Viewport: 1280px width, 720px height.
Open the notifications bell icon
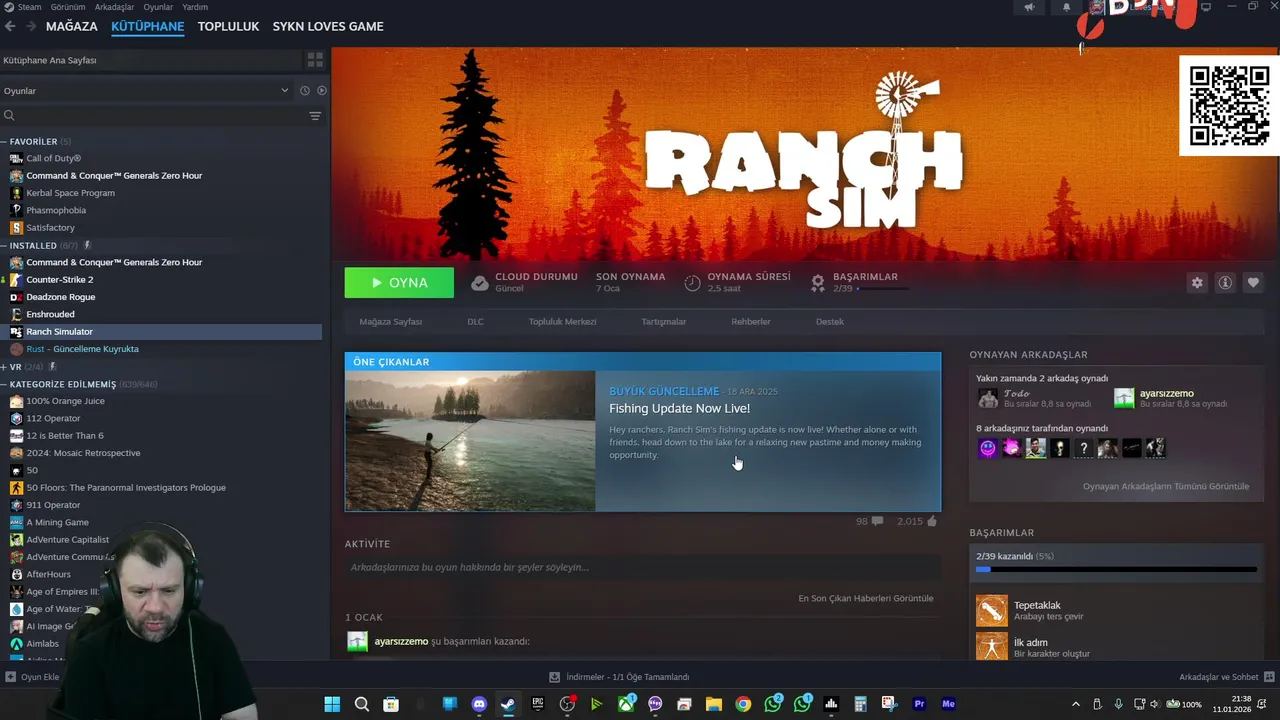pyautogui.click(x=1066, y=7)
